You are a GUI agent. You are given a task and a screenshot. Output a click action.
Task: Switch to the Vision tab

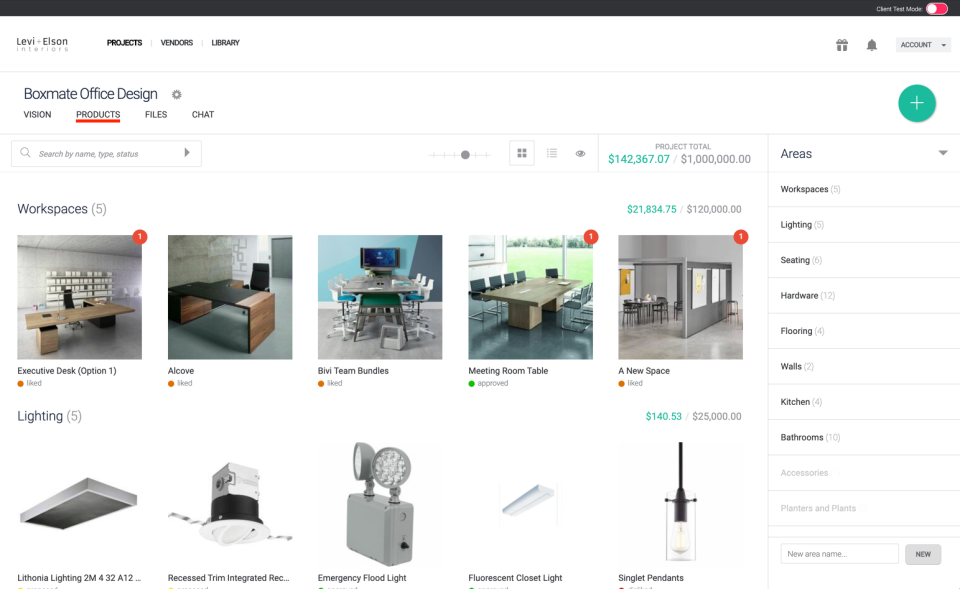[37, 114]
